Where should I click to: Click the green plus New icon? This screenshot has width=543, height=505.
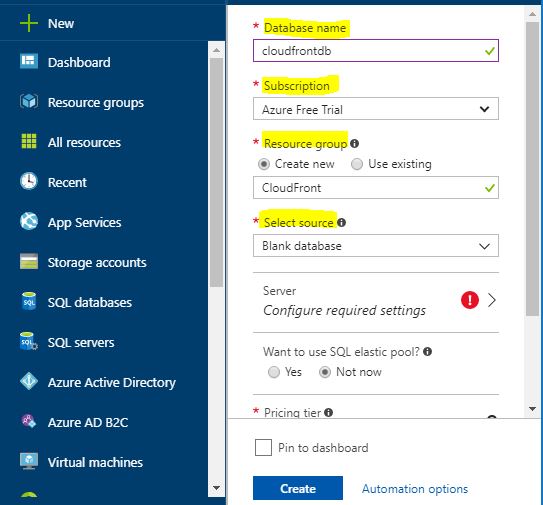point(29,23)
